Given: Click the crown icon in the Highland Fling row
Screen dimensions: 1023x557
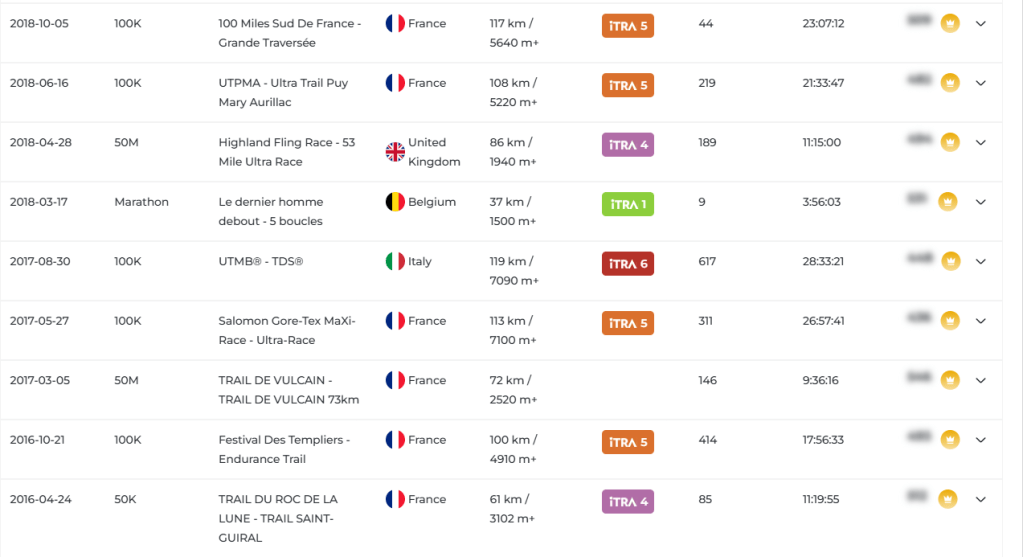Looking at the screenshot, I should click(x=950, y=142).
